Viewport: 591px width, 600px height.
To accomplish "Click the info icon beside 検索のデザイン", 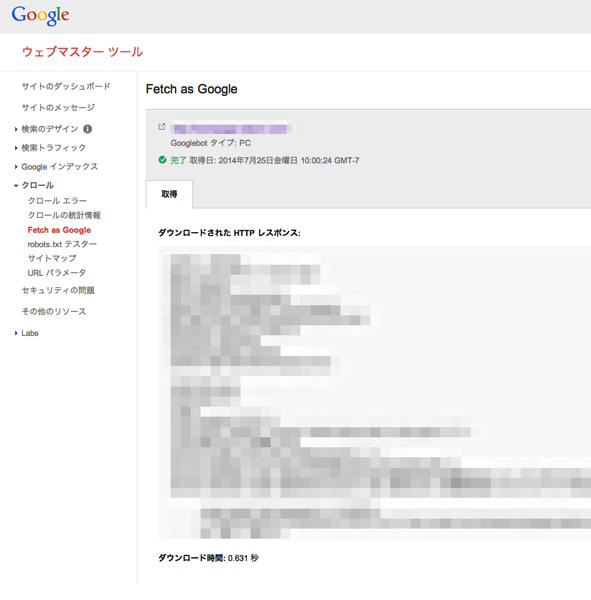I will 88,129.
